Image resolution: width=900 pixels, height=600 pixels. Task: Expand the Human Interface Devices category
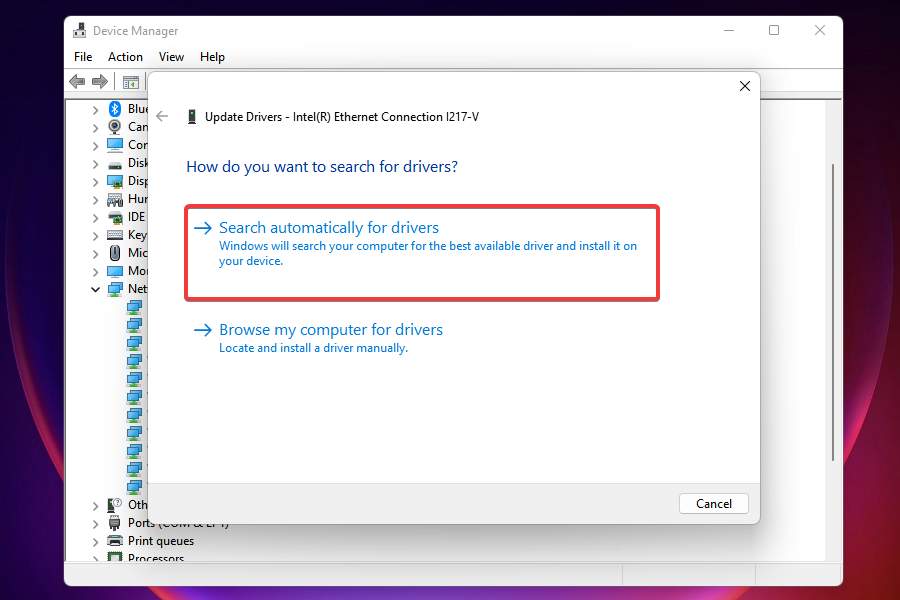click(95, 200)
